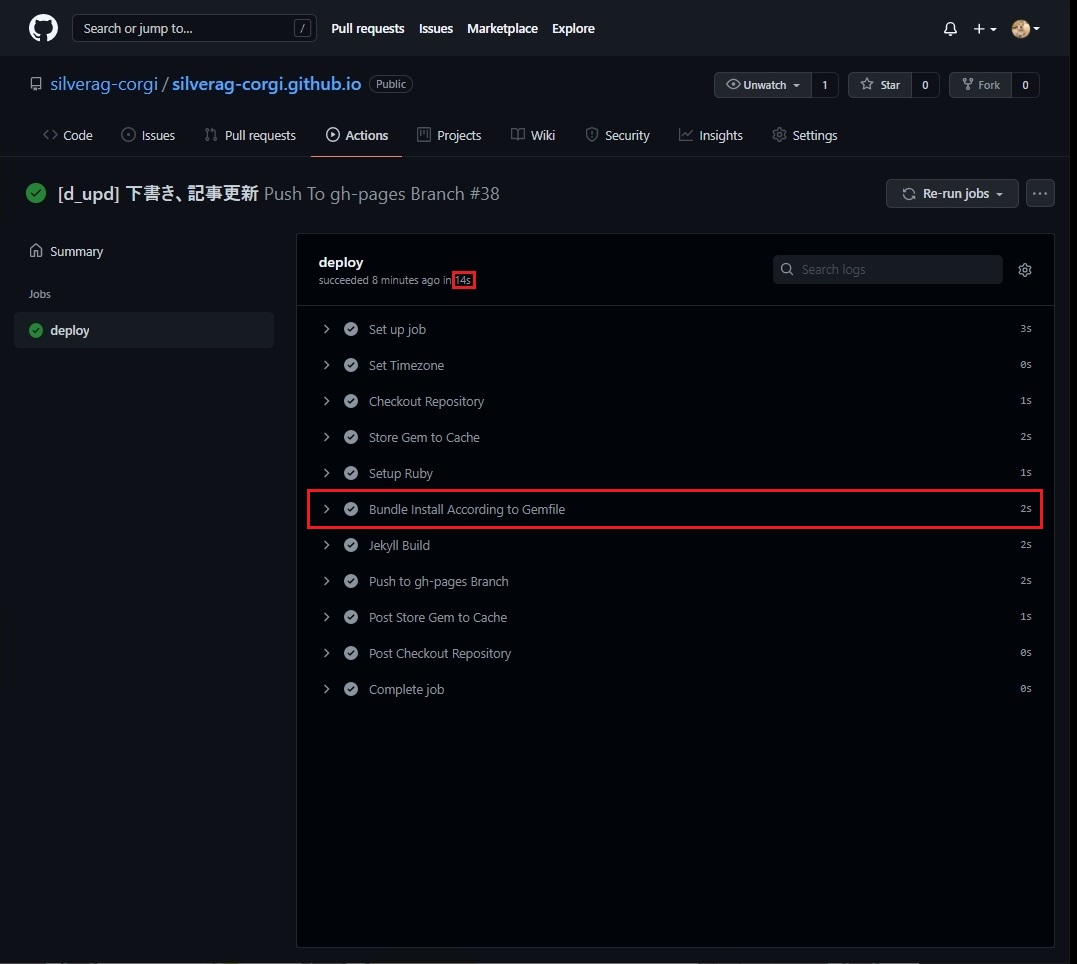
Task: Click the Set Timezone status check icon
Action: tap(351, 365)
